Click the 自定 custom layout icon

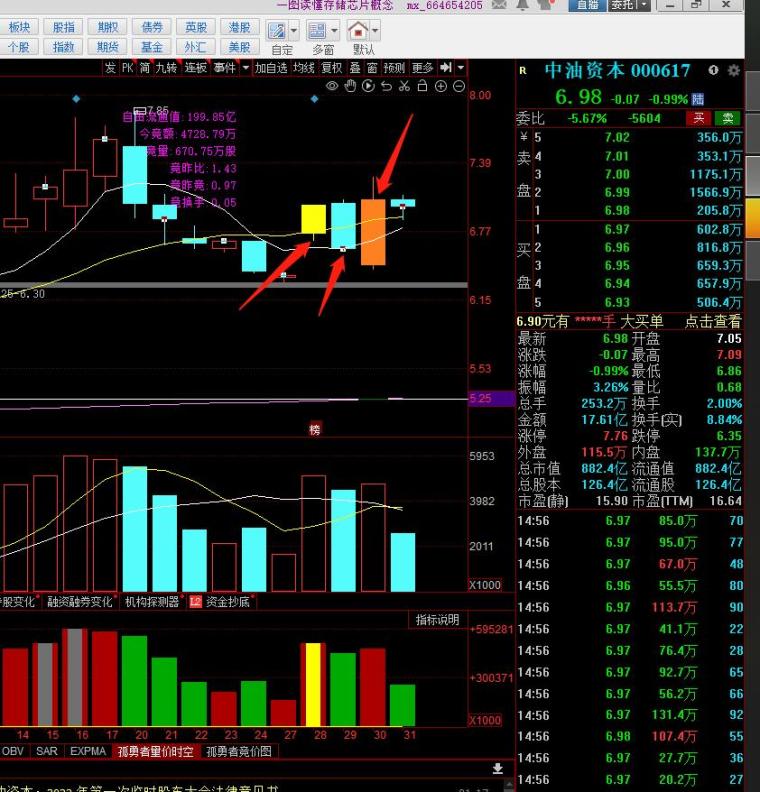(277, 31)
